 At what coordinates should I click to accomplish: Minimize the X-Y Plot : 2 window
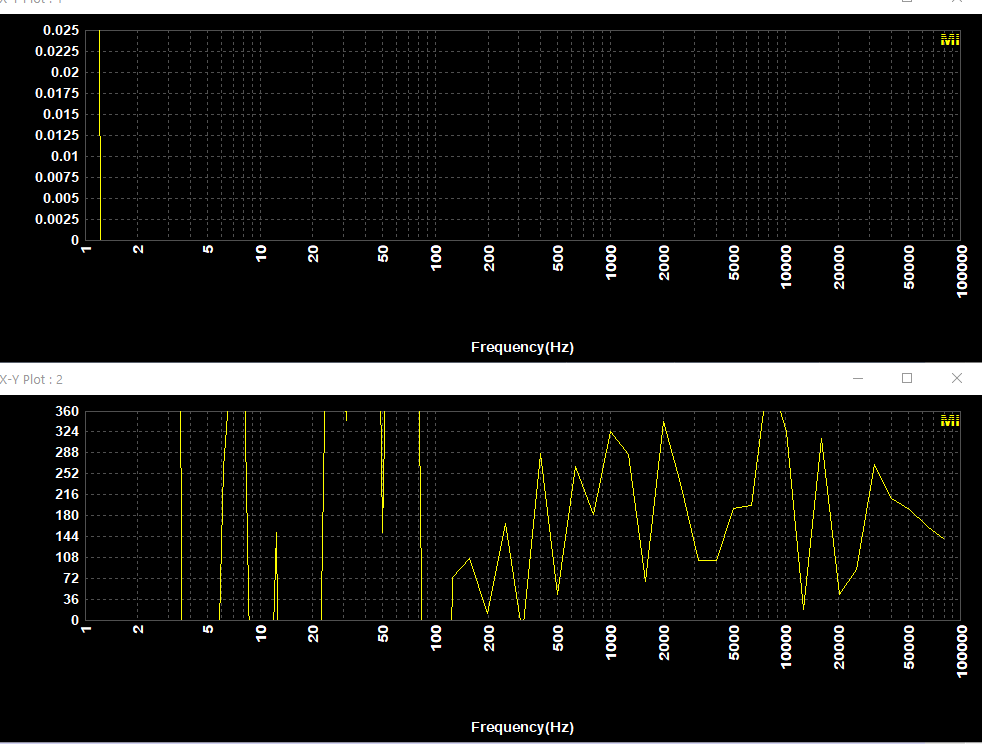pos(858,378)
